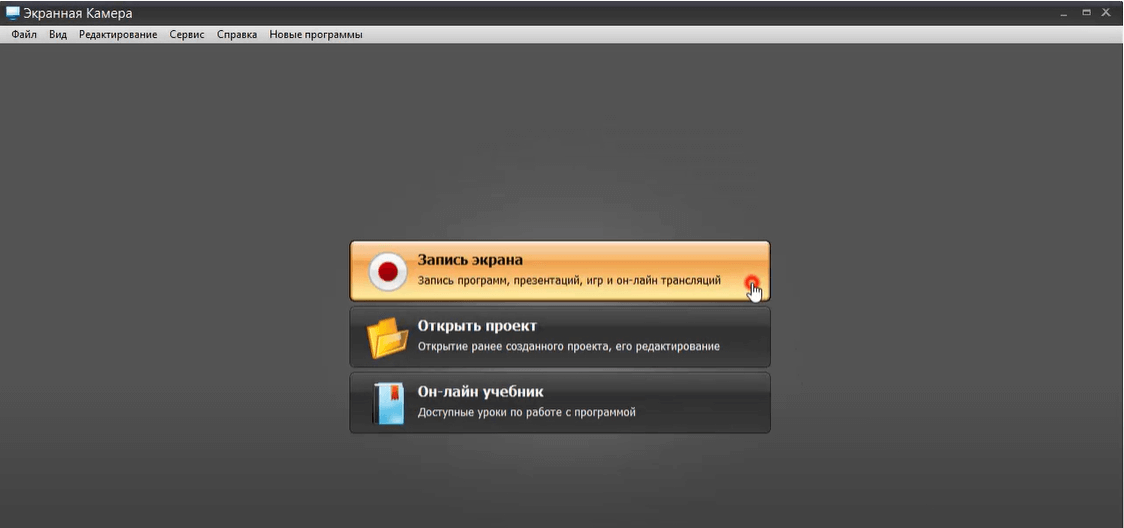Screen dimensions: 1124x528
Task: Click the red record circle icon
Action: 388,272
